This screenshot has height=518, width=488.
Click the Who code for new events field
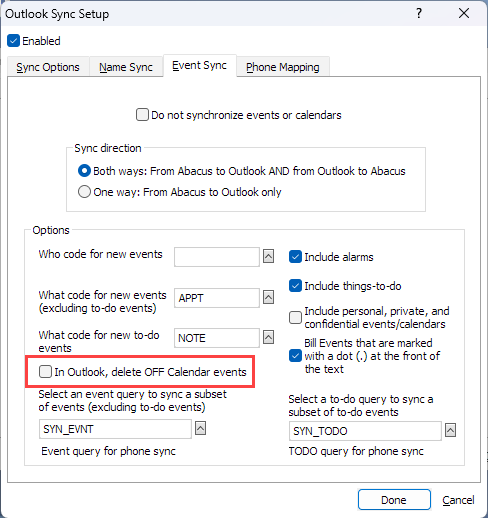[x=217, y=257]
